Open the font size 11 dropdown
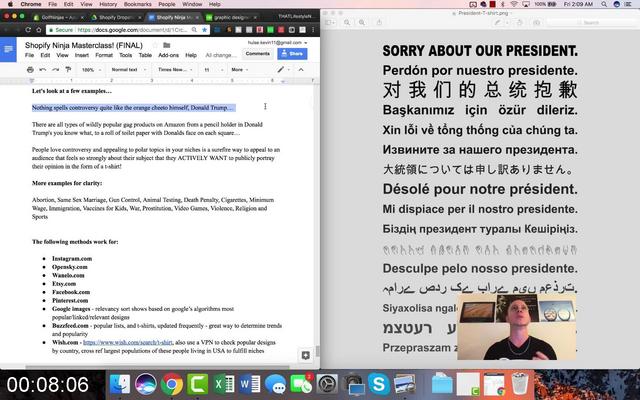 tap(213, 70)
